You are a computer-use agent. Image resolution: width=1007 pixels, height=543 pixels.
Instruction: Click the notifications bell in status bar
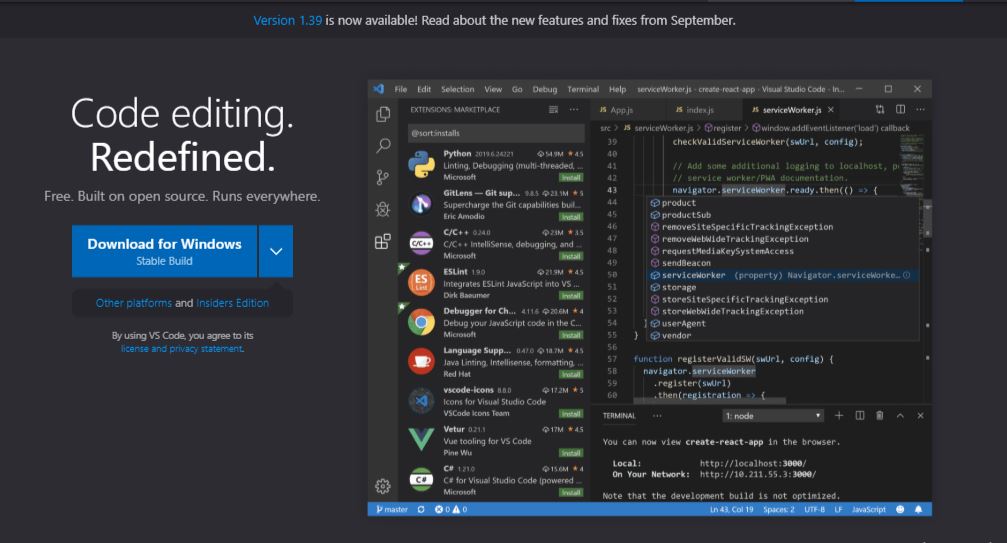click(918, 510)
